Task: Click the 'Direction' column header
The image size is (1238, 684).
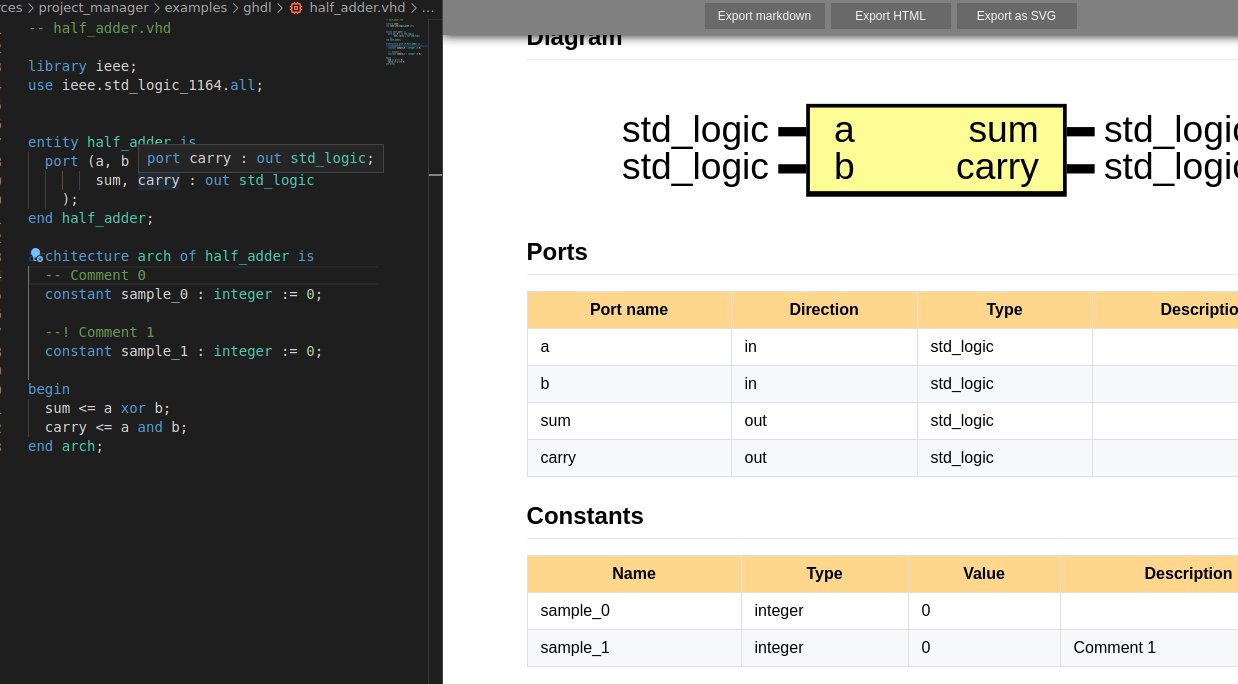Action: tap(824, 310)
